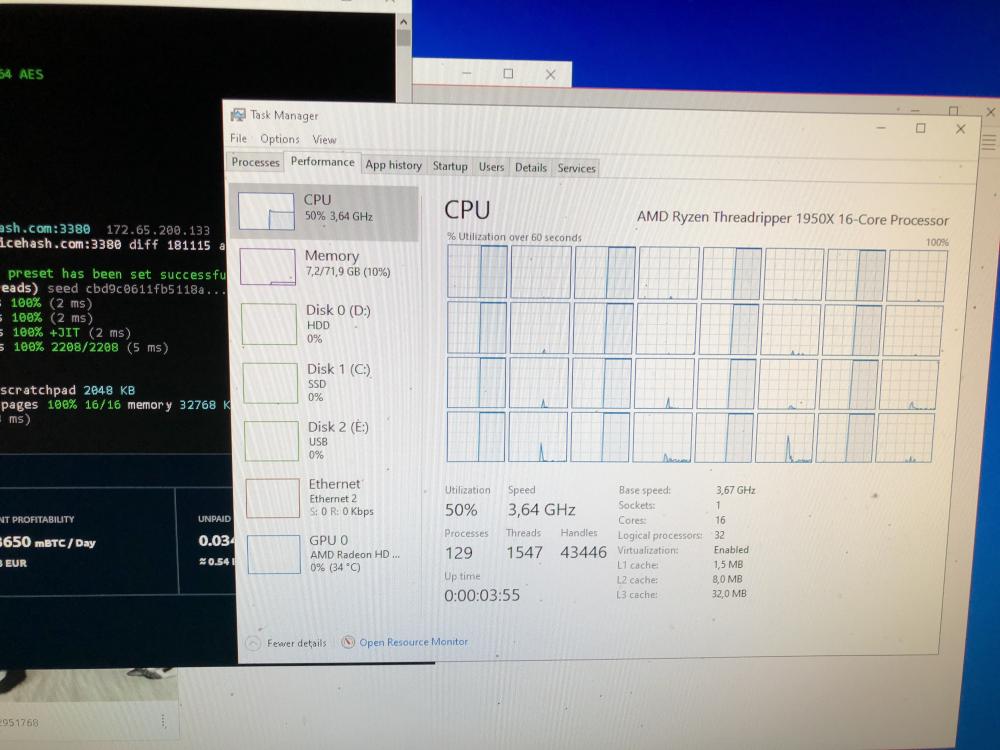Maximize the Task Manager window
The image size is (1000, 750).
[920, 128]
